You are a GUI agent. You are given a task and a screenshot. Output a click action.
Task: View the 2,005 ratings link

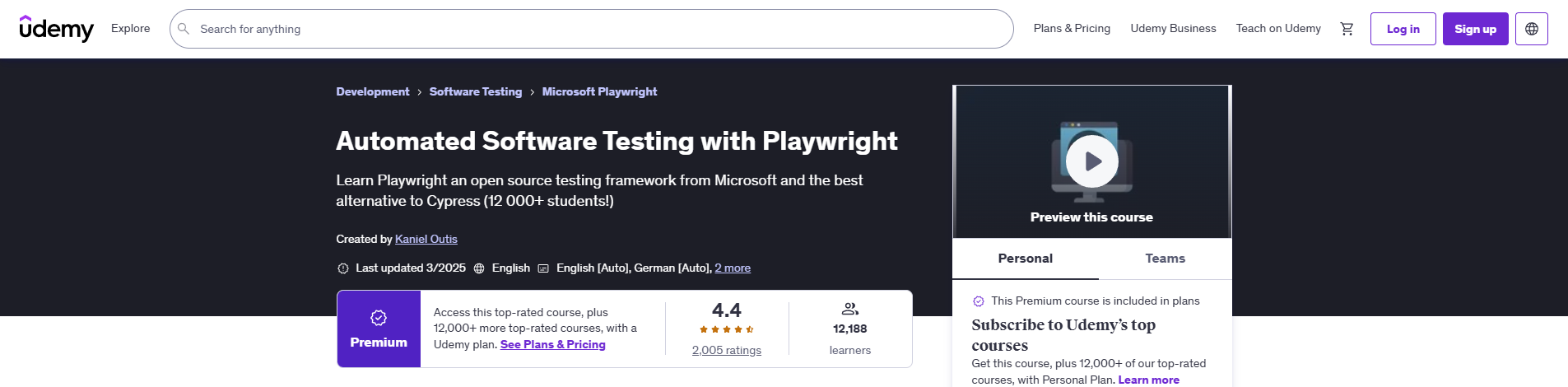point(727,350)
